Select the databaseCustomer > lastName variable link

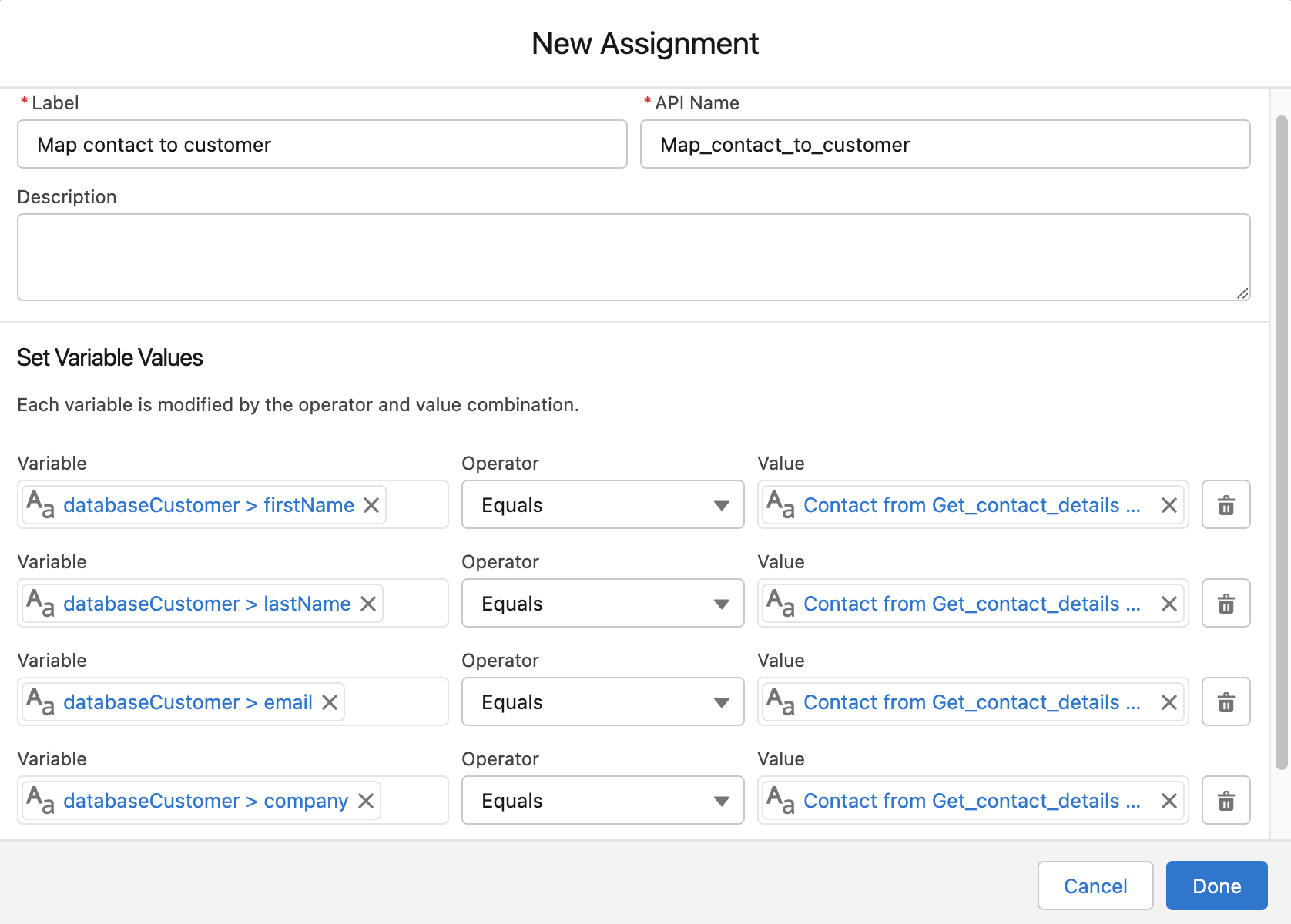click(206, 604)
